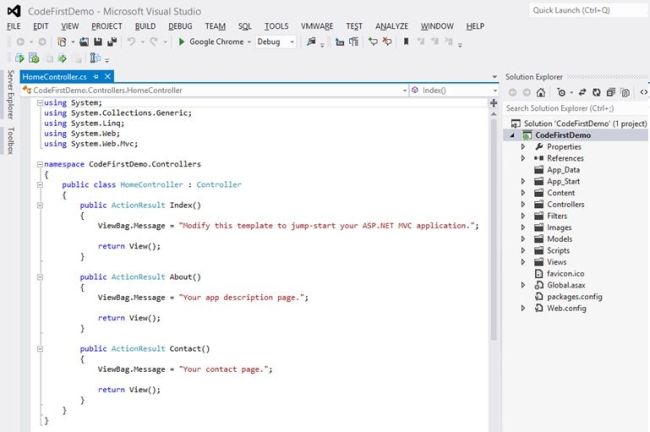
Task: Click the Search Solution Explorer field
Action: (576, 108)
